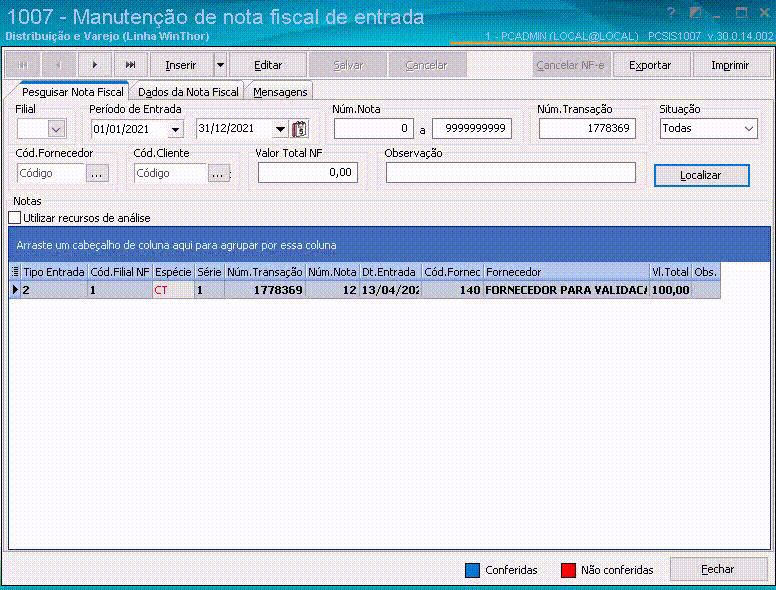This screenshot has height=590, width=776.
Task: Go to last record navigation icon
Action: click(131, 65)
